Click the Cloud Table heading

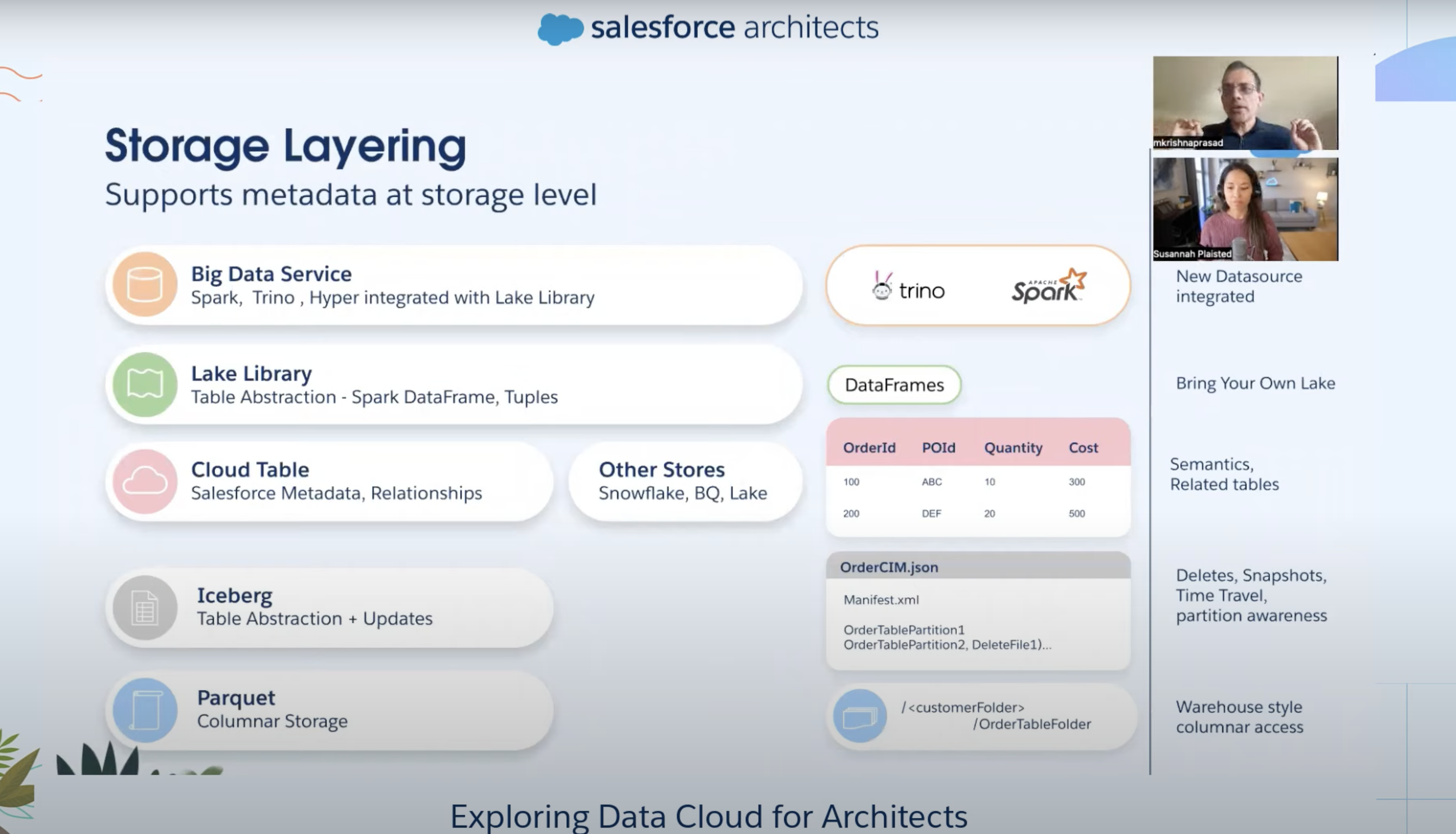[x=250, y=470]
